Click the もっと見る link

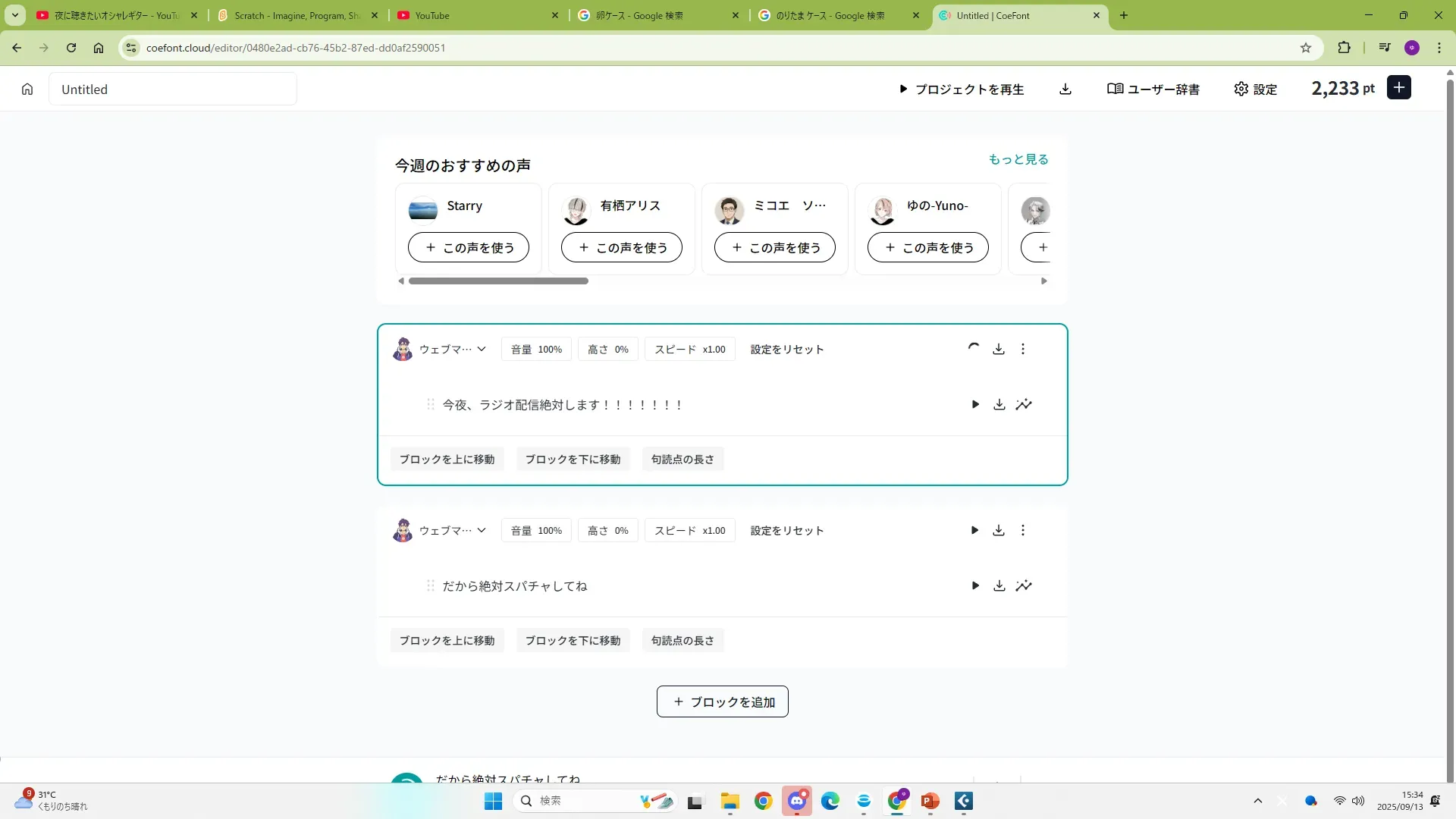click(x=1018, y=159)
